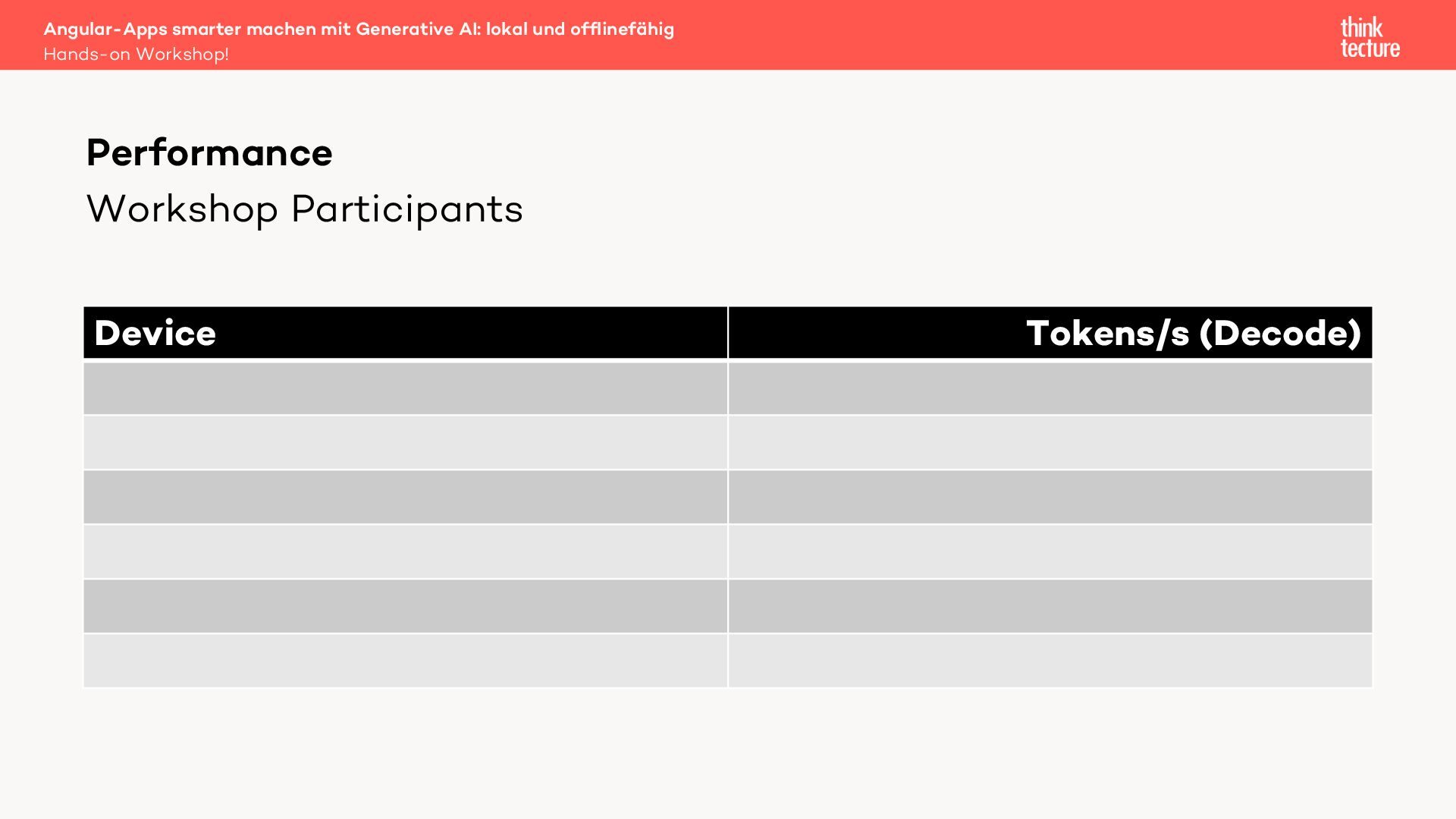Click last row Tokens/s cell
Screen dimensions: 1456x819
1050,661
